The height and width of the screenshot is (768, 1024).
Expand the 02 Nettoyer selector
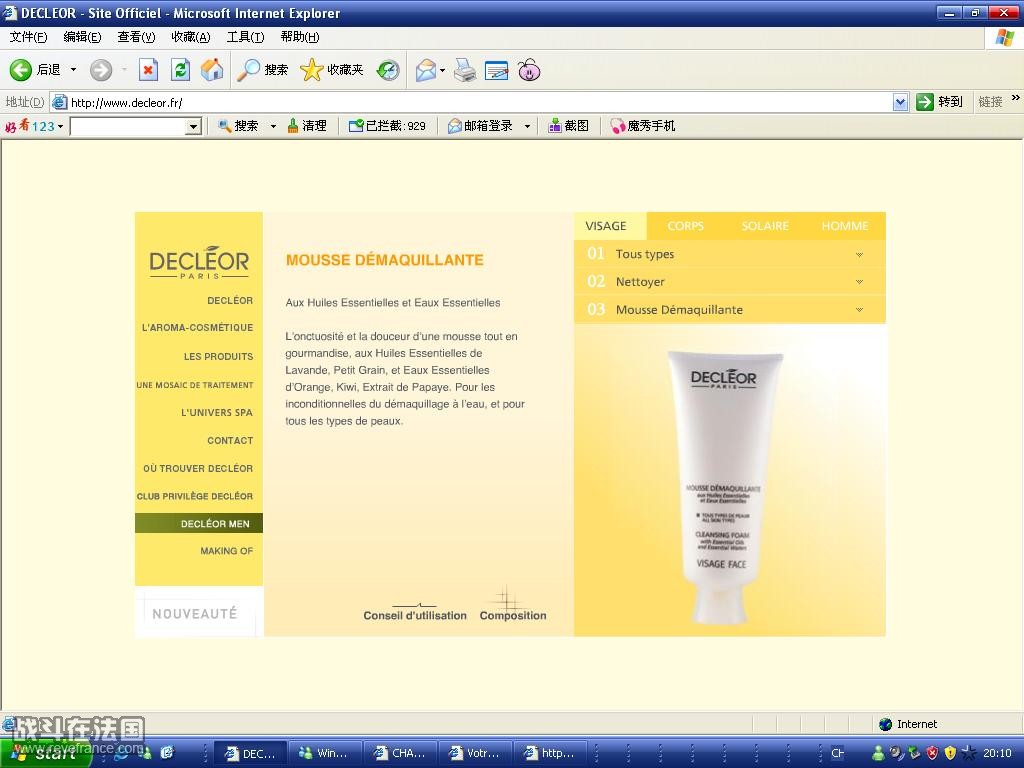pos(729,281)
